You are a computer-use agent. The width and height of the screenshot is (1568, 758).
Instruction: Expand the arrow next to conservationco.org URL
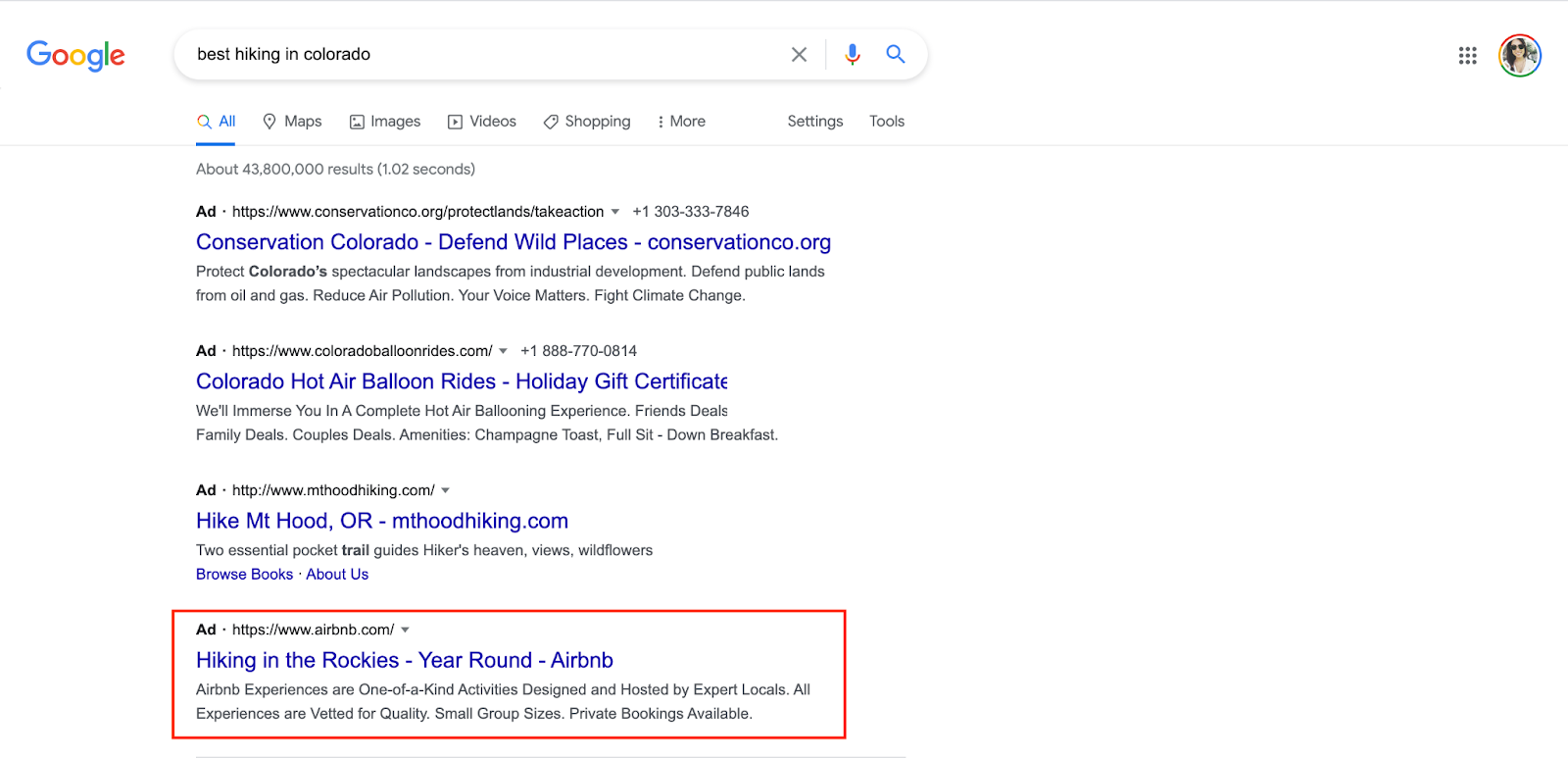coord(615,212)
